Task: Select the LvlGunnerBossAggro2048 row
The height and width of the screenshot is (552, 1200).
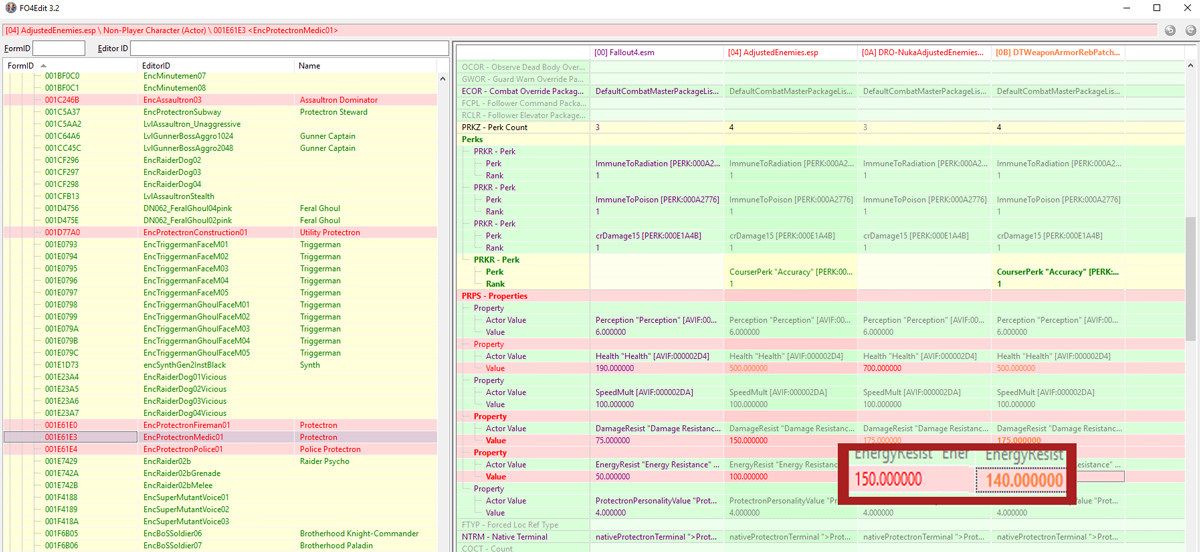Action: (x=221, y=148)
